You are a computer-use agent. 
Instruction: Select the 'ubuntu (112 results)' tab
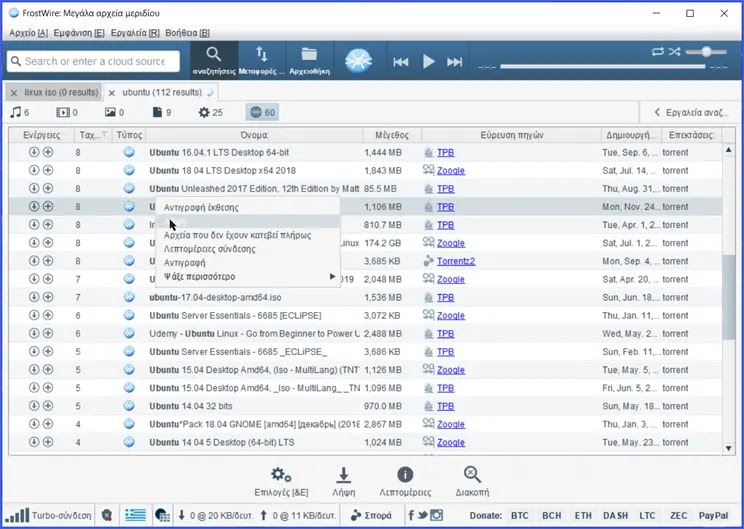[162, 92]
